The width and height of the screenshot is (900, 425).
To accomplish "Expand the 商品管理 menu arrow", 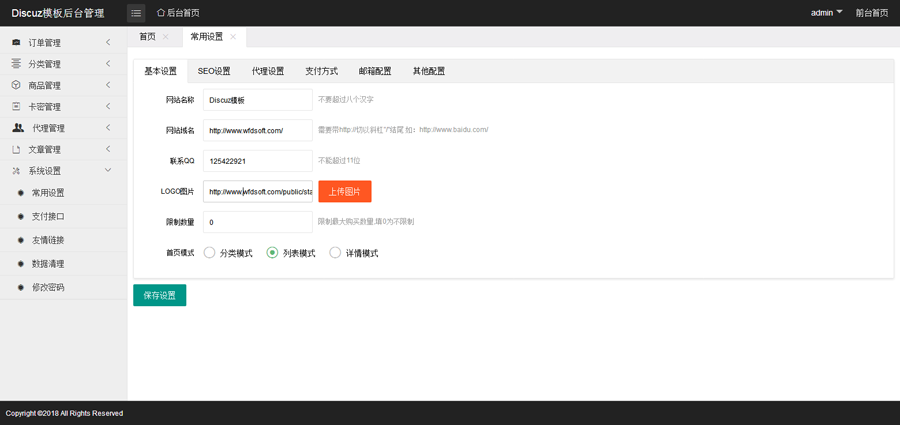I will [x=108, y=85].
